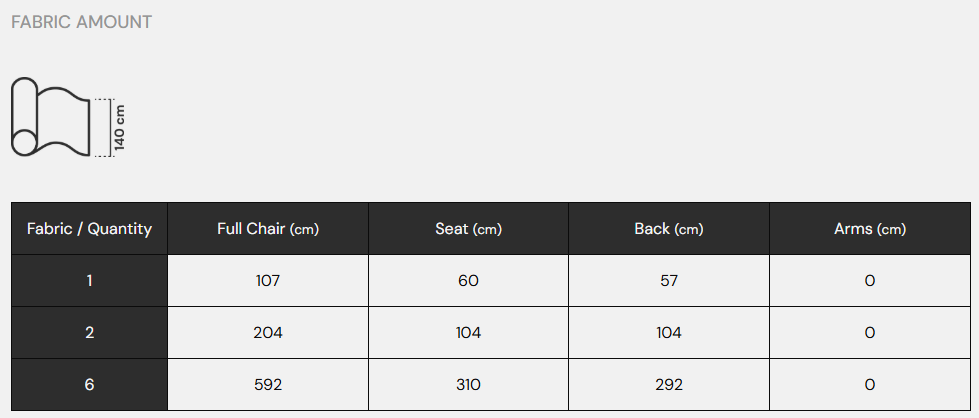Screen dimensions: 979x418
Task: Select the Arms (cm) column header
Action: [870, 229]
